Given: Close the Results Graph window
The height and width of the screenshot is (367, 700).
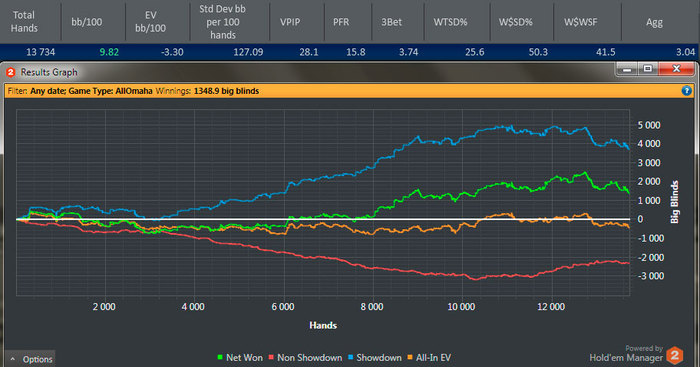Looking at the screenshot, I should click(x=676, y=69).
